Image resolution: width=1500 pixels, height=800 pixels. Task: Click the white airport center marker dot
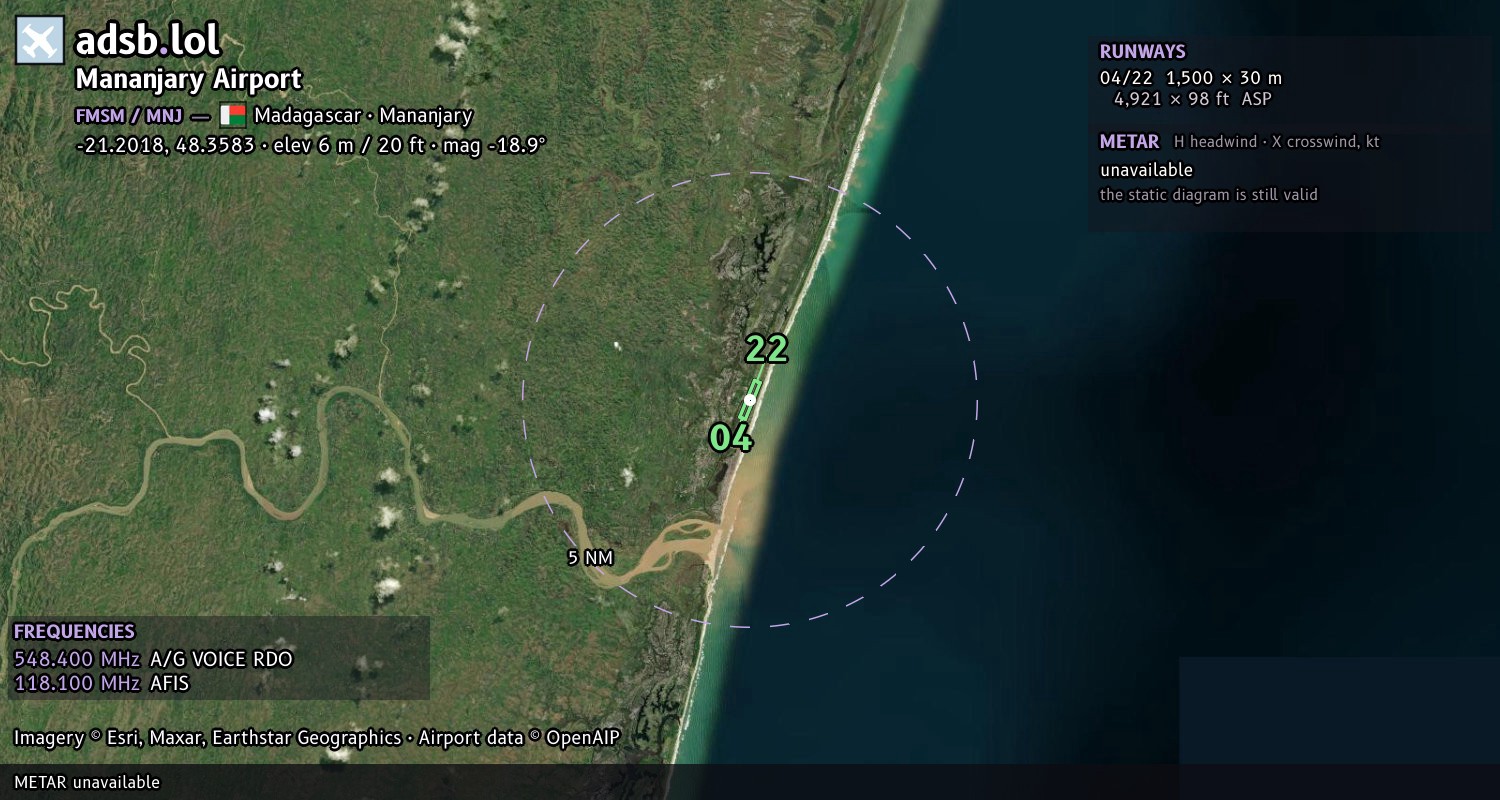click(x=750, y=400)
